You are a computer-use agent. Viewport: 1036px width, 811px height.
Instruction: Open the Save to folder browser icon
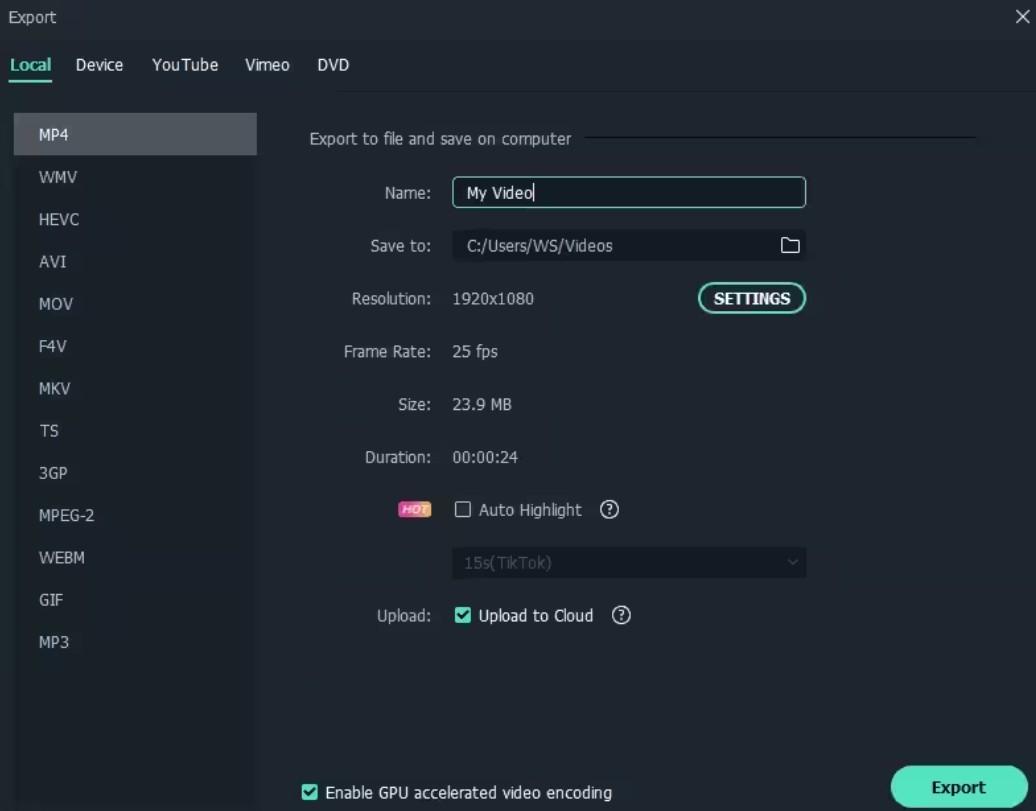click(790, 245)
